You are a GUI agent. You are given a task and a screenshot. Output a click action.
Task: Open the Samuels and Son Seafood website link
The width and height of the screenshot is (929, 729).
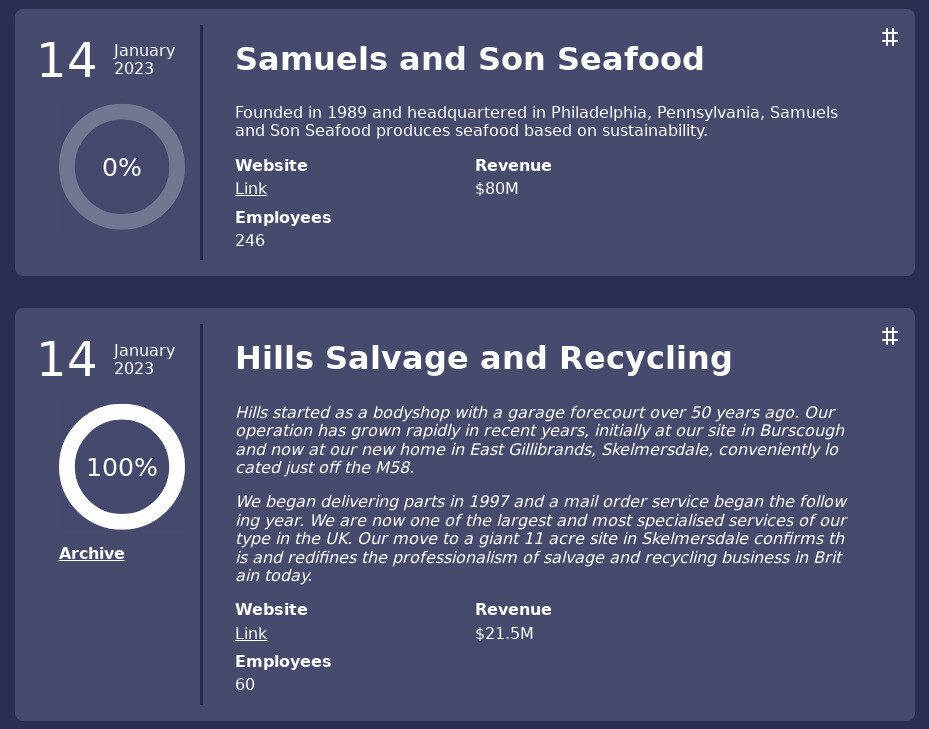[x=251, y=188]
